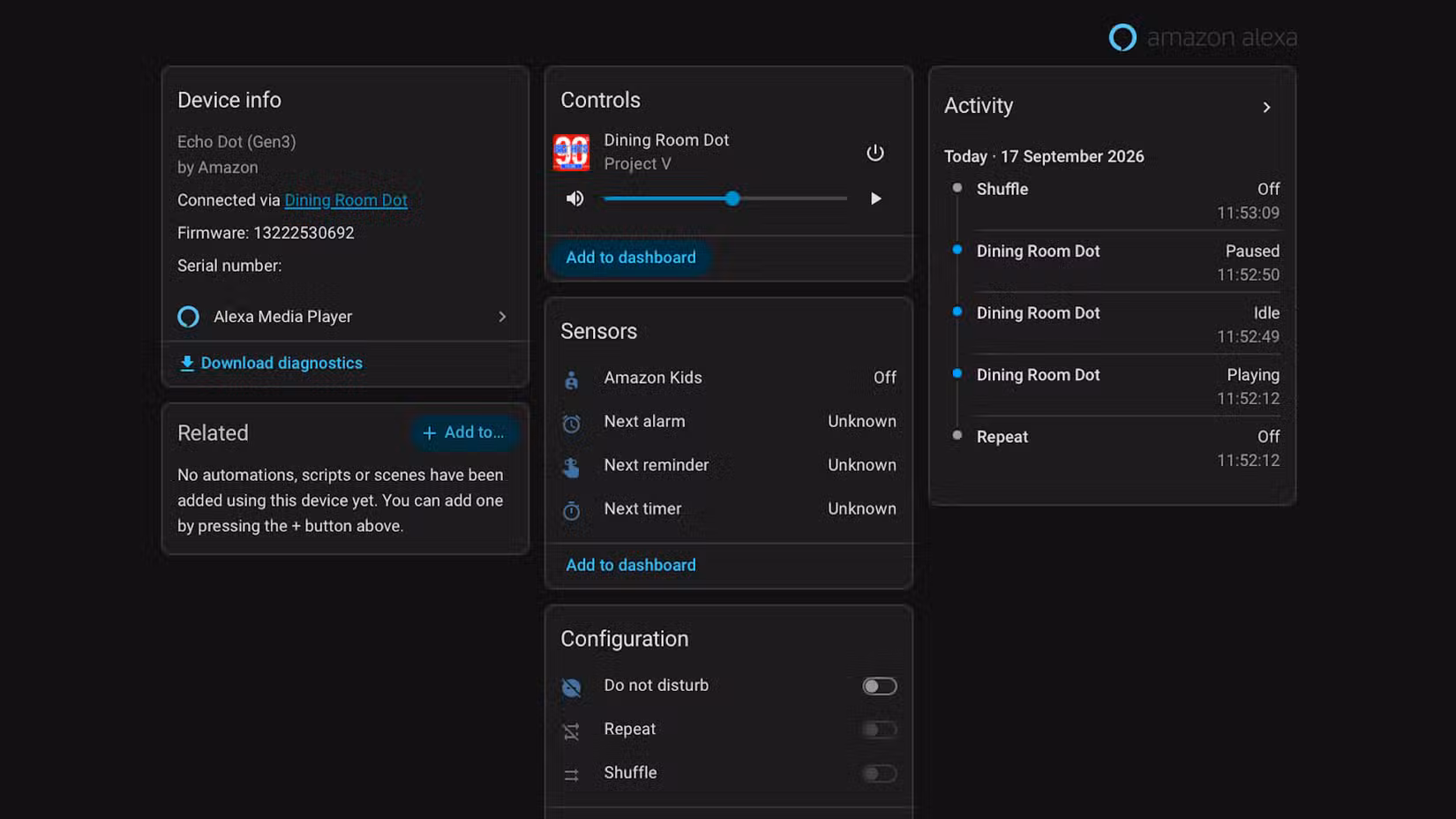Add Controls card to dashboard
Screen dimensions: 1456x819
click(x=631, y=258)
